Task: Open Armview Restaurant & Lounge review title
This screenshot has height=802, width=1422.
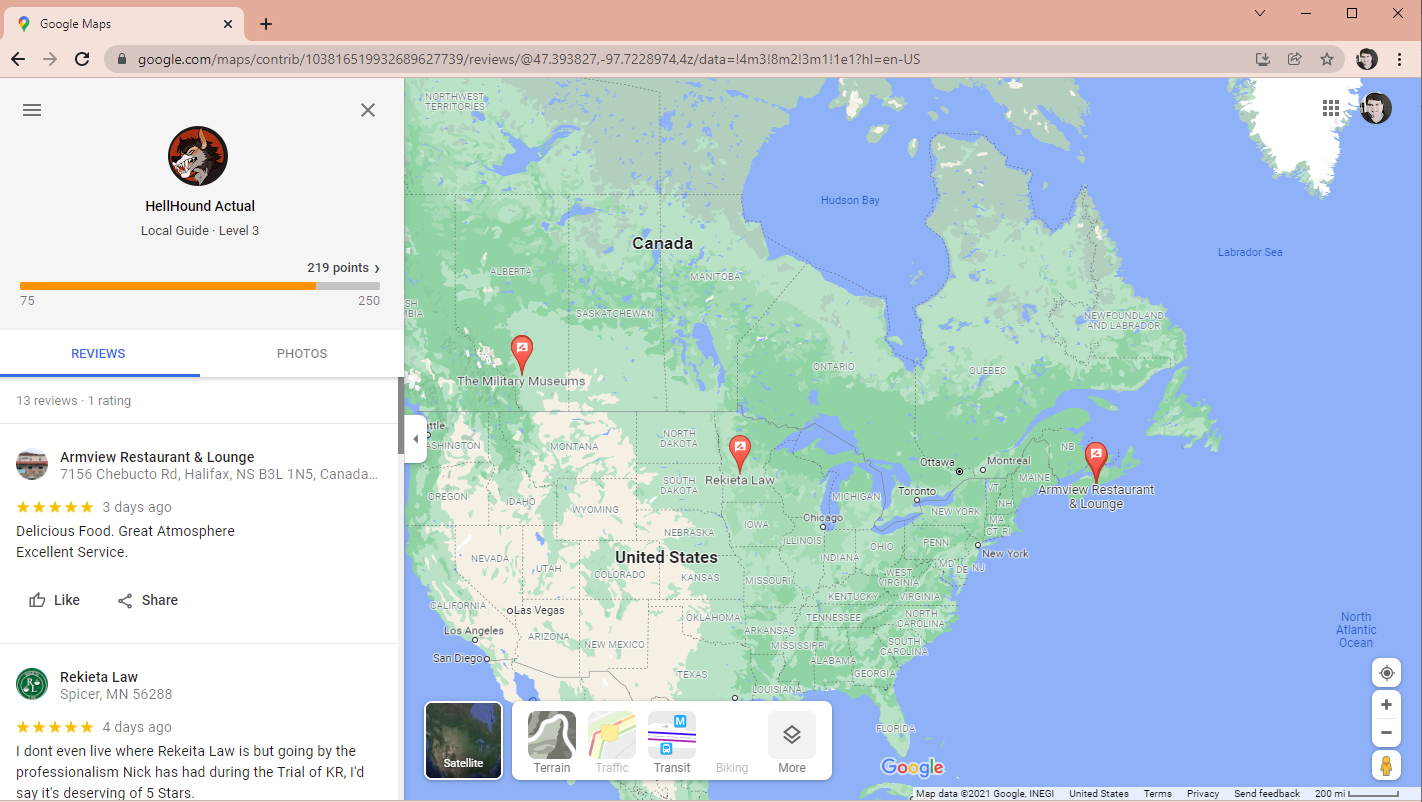Action: coord(157,457)
